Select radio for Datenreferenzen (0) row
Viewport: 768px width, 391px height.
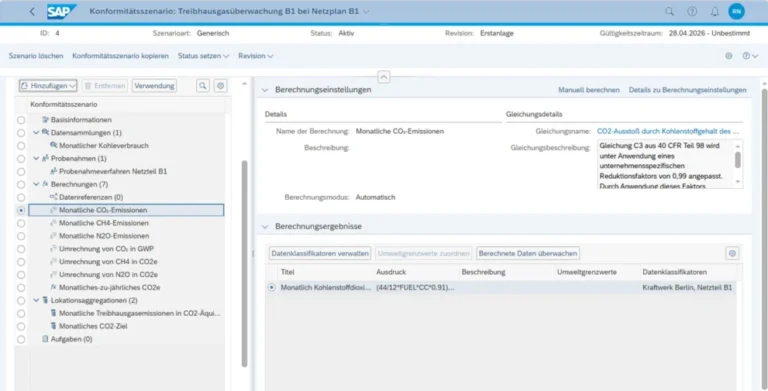[21, 197]
